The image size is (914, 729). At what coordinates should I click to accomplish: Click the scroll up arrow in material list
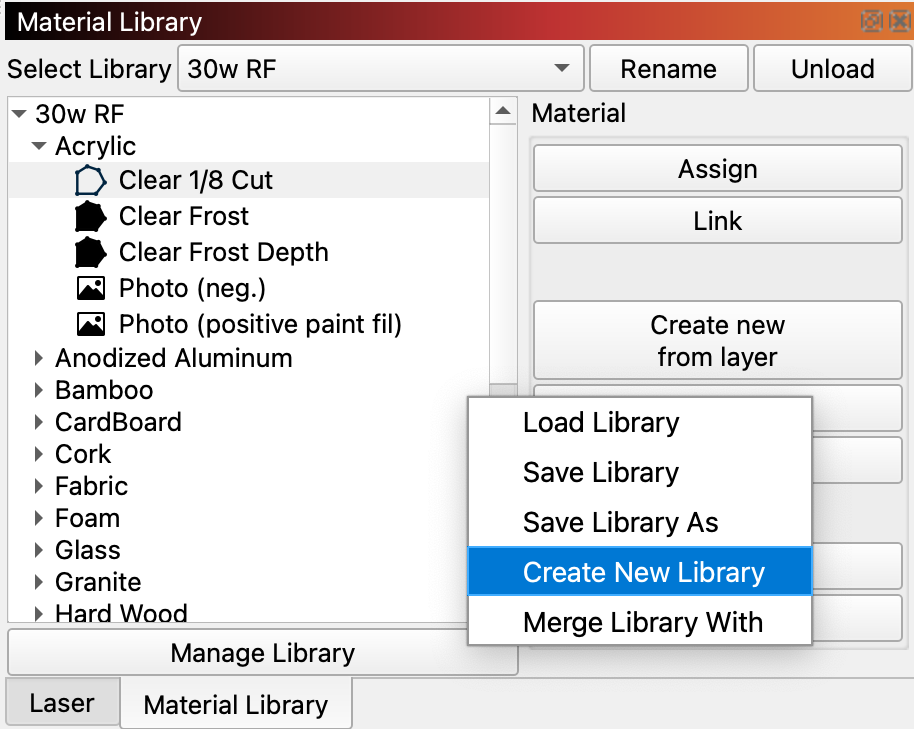coord(503,111)
